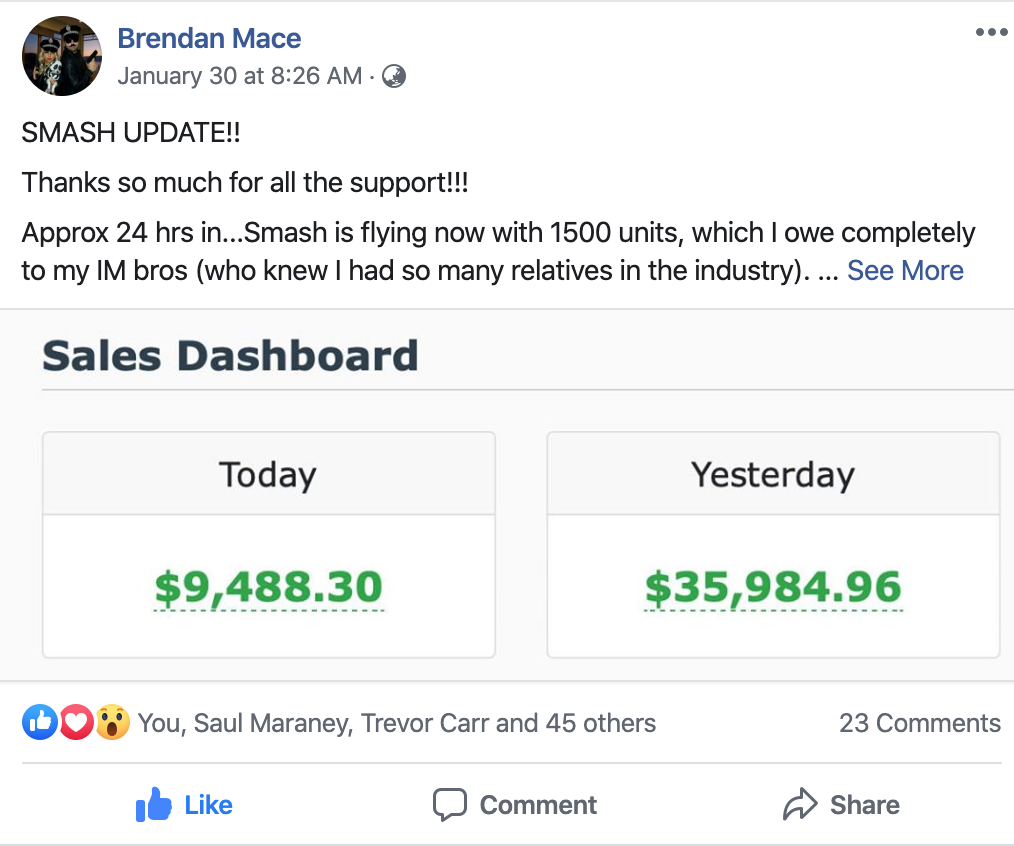View the 23 Comments link
The width and height of the screenshot is (1014, 846).
click(920, 723)
